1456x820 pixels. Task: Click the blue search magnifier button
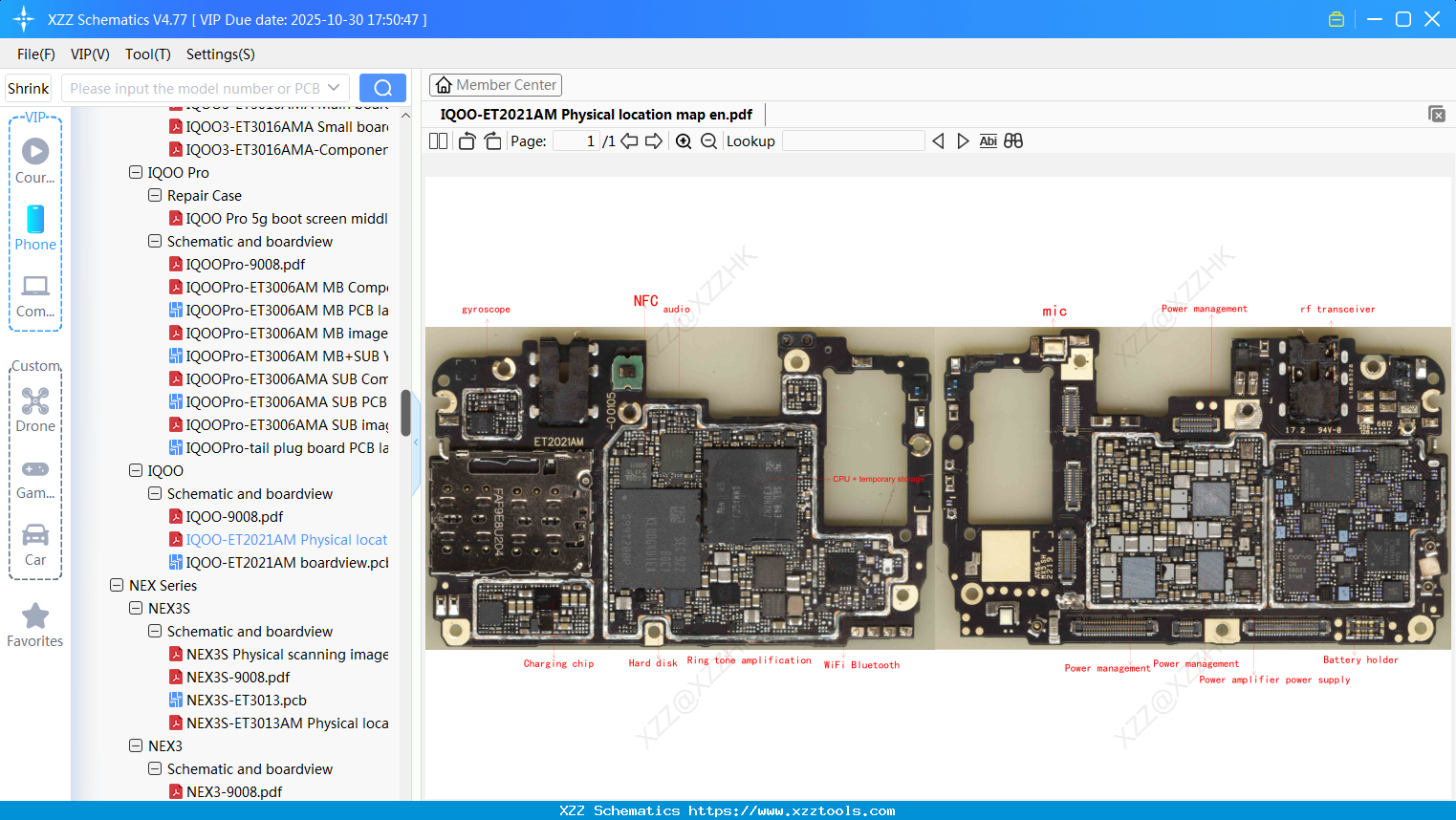pos(382,88)
